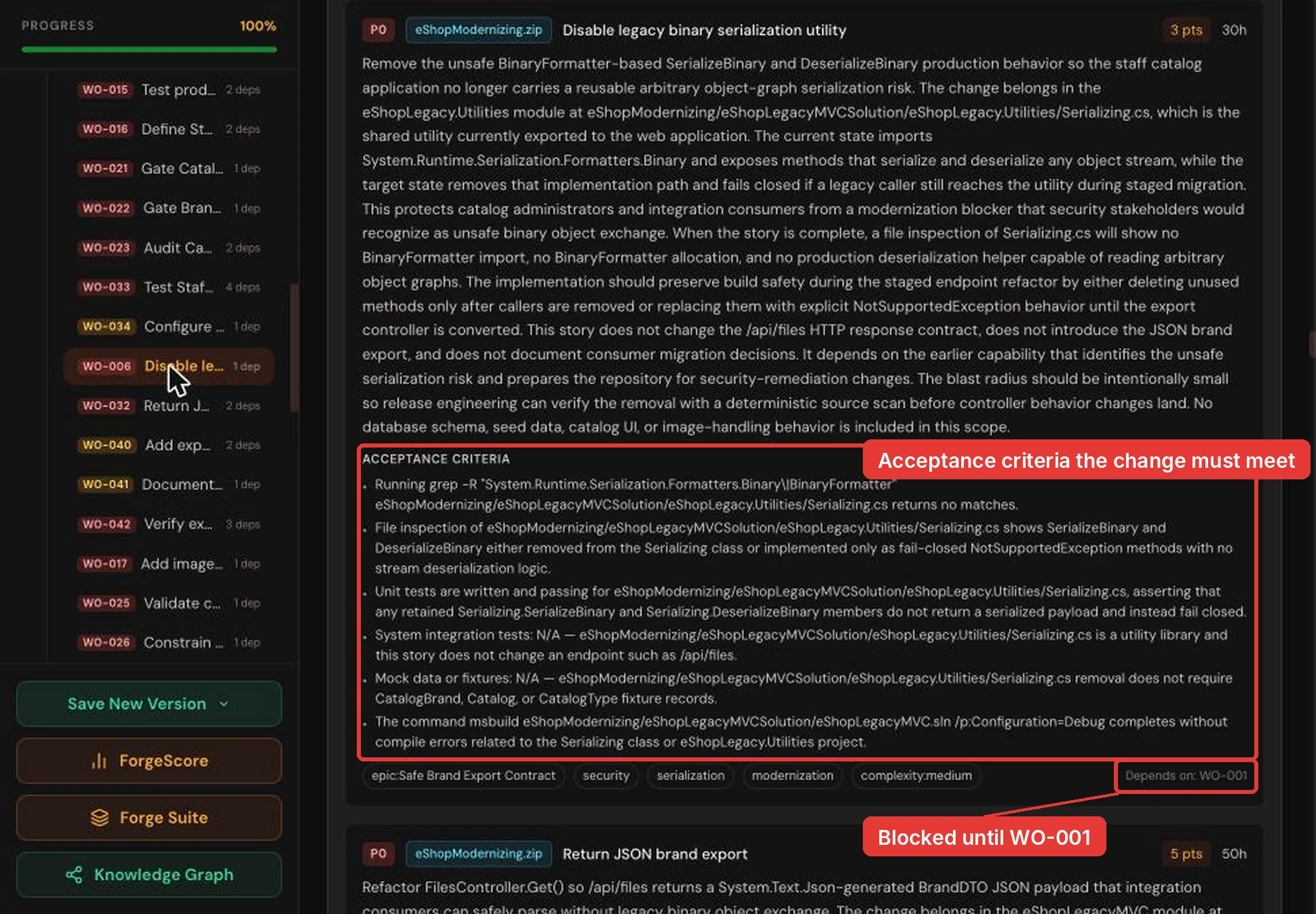Image resolution: width=1316 pixels, height=914 pixels.
Task: Click the serialization tag
Action: [x=691, y=776]
